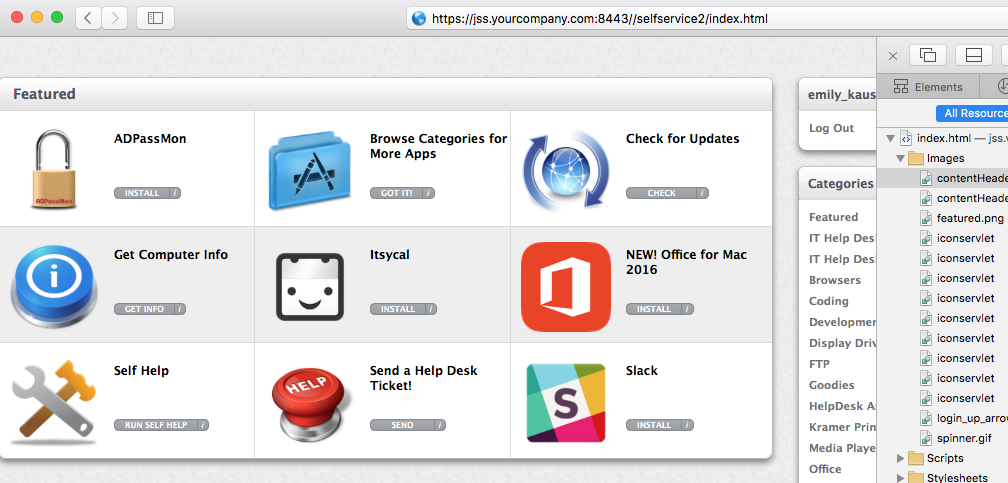The image size is (1008, 483).
Task: Select featured.png in resource list
Action: coord(942,218)
